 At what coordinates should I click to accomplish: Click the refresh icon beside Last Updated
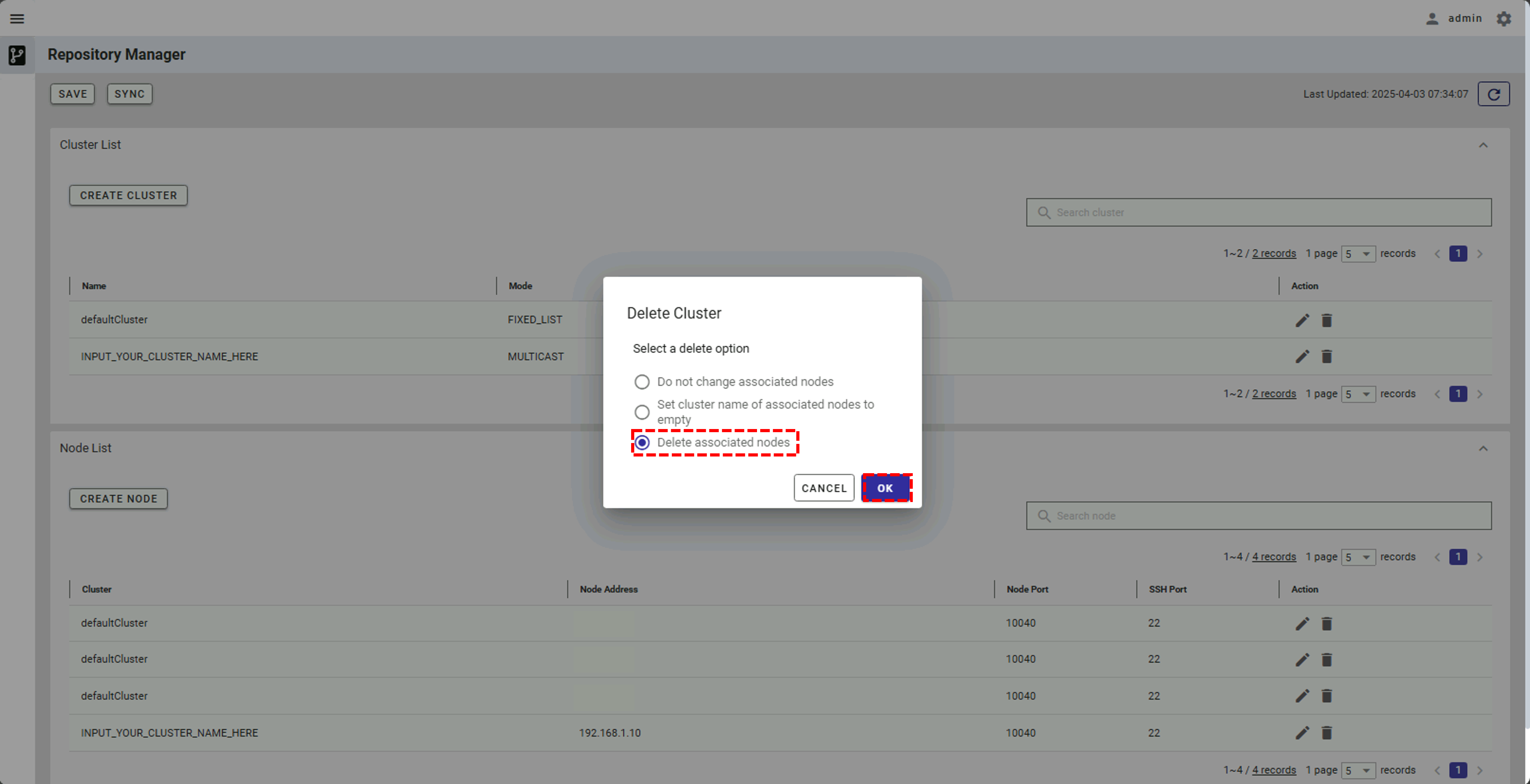point(1493,94)
